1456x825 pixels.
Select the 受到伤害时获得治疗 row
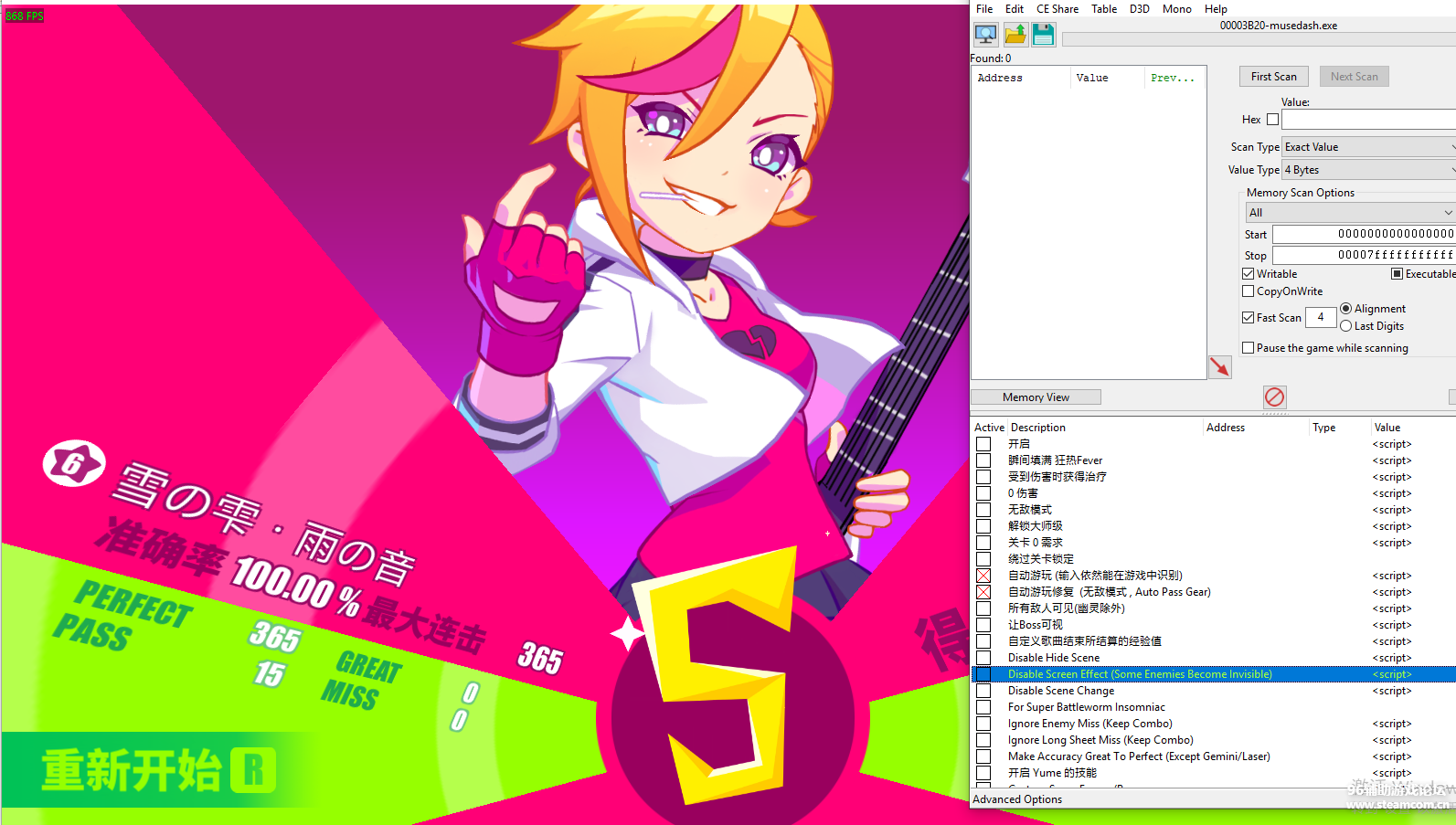[x=1213, y=477]
